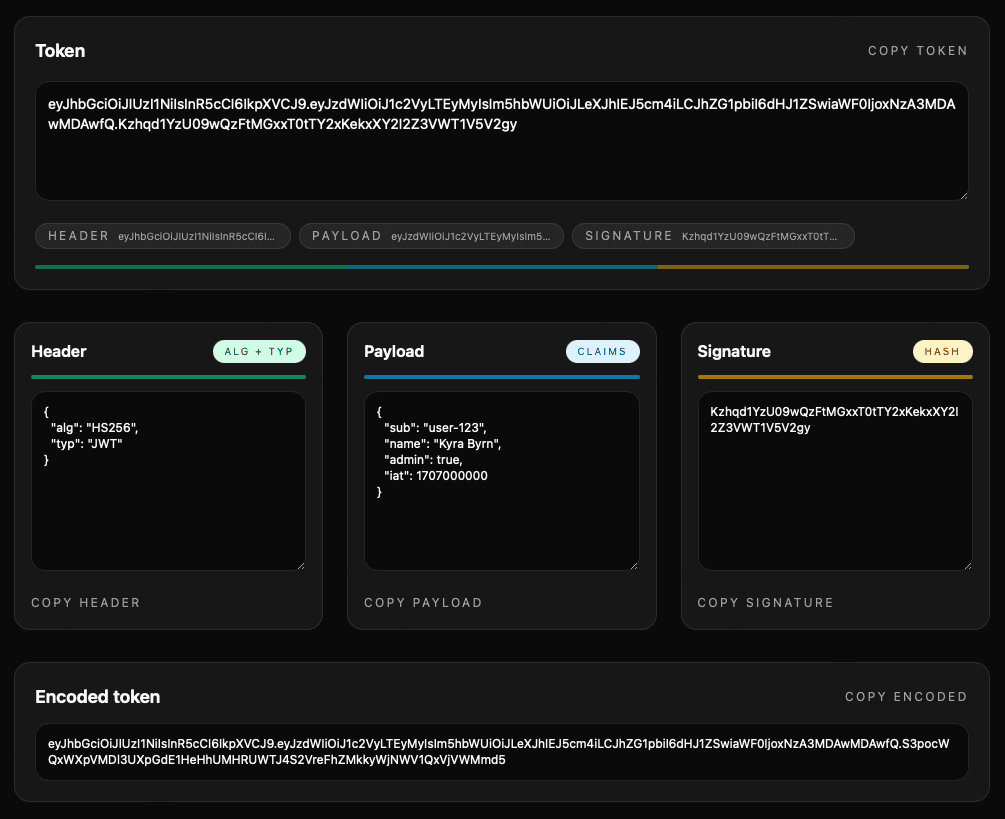Expand the Token textarea resize handle
The width and height of the screenshot is (1005, 819).
(964, 194)
